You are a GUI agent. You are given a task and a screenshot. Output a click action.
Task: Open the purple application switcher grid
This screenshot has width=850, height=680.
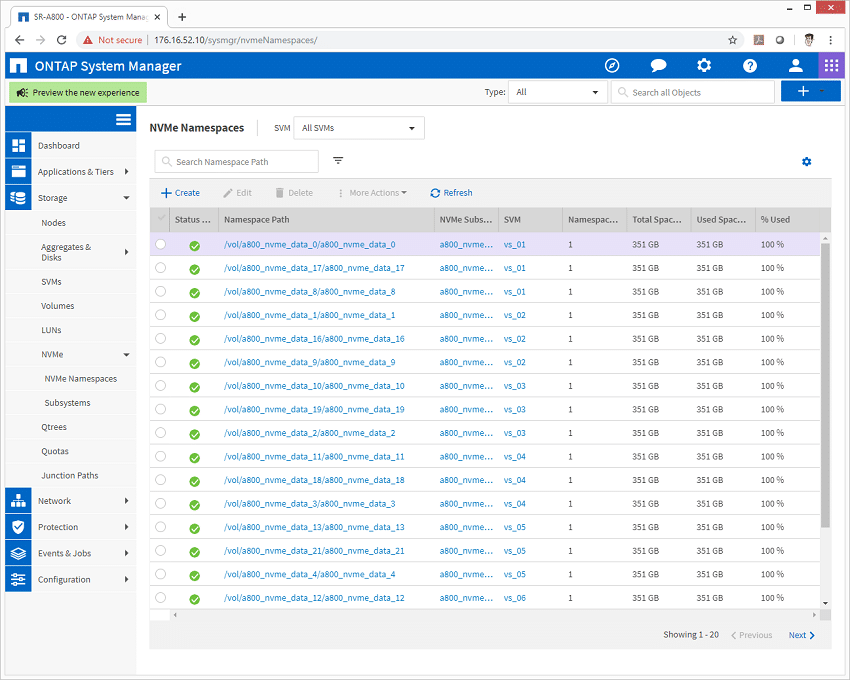click(831, 66)
